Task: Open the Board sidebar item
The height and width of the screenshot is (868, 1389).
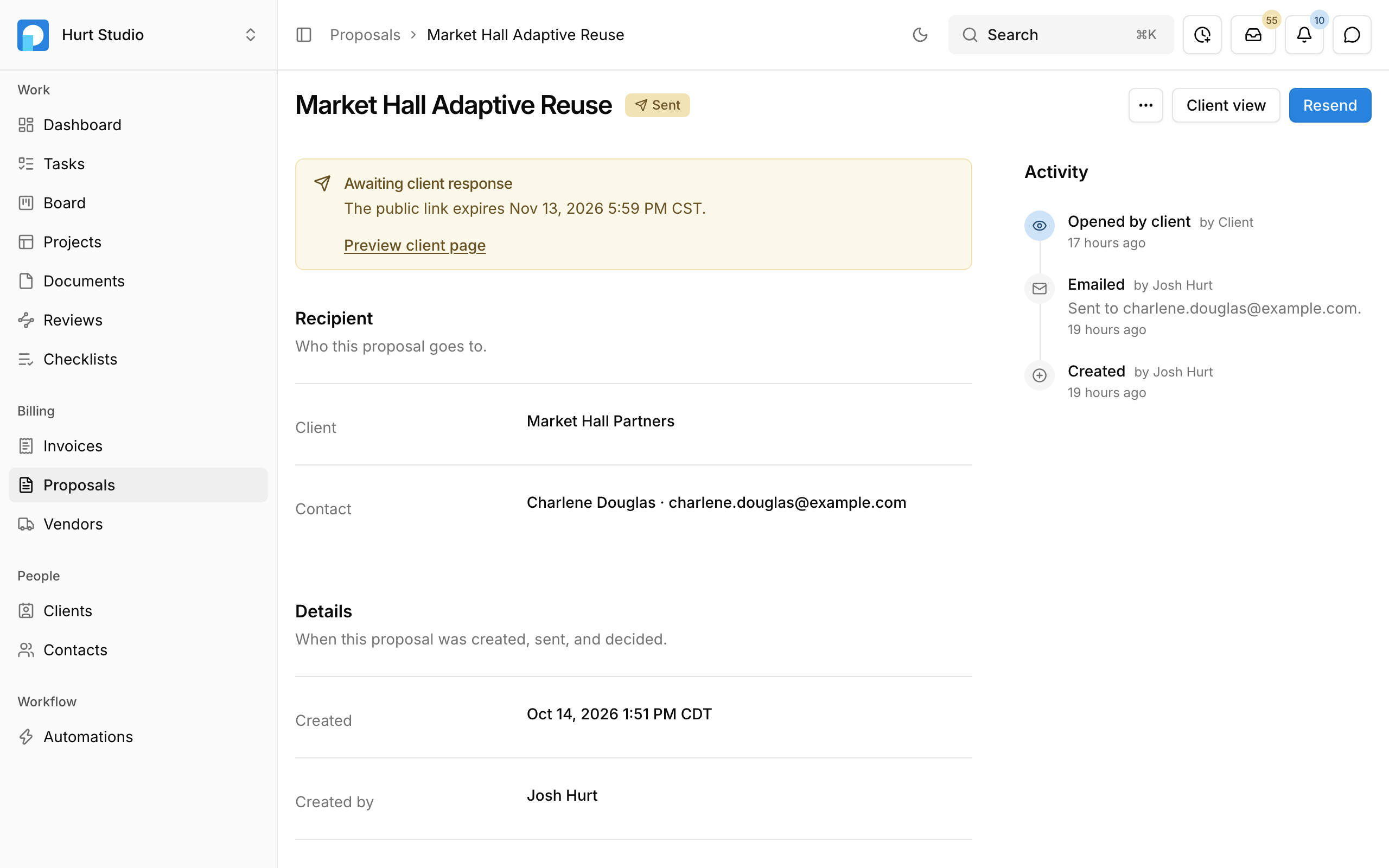Action: pos(138,203)
